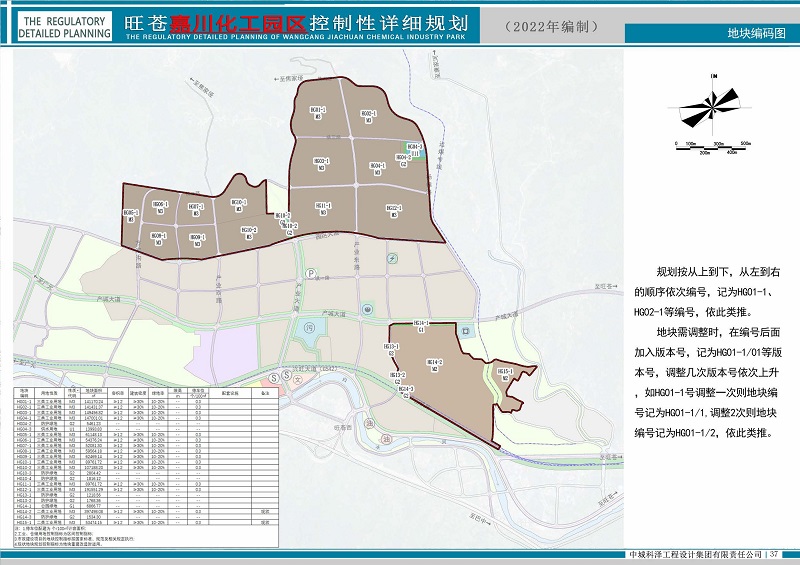Click plot HG10-1 in the western zone

(239, 205)
